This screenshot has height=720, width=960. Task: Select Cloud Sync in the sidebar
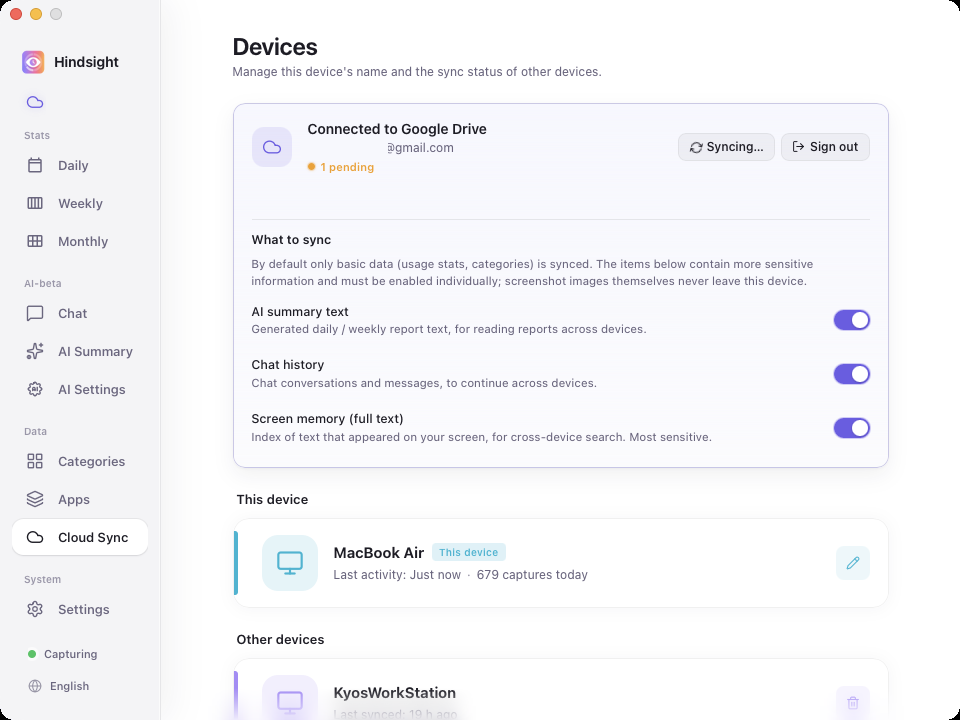click(x=80, y=538)
